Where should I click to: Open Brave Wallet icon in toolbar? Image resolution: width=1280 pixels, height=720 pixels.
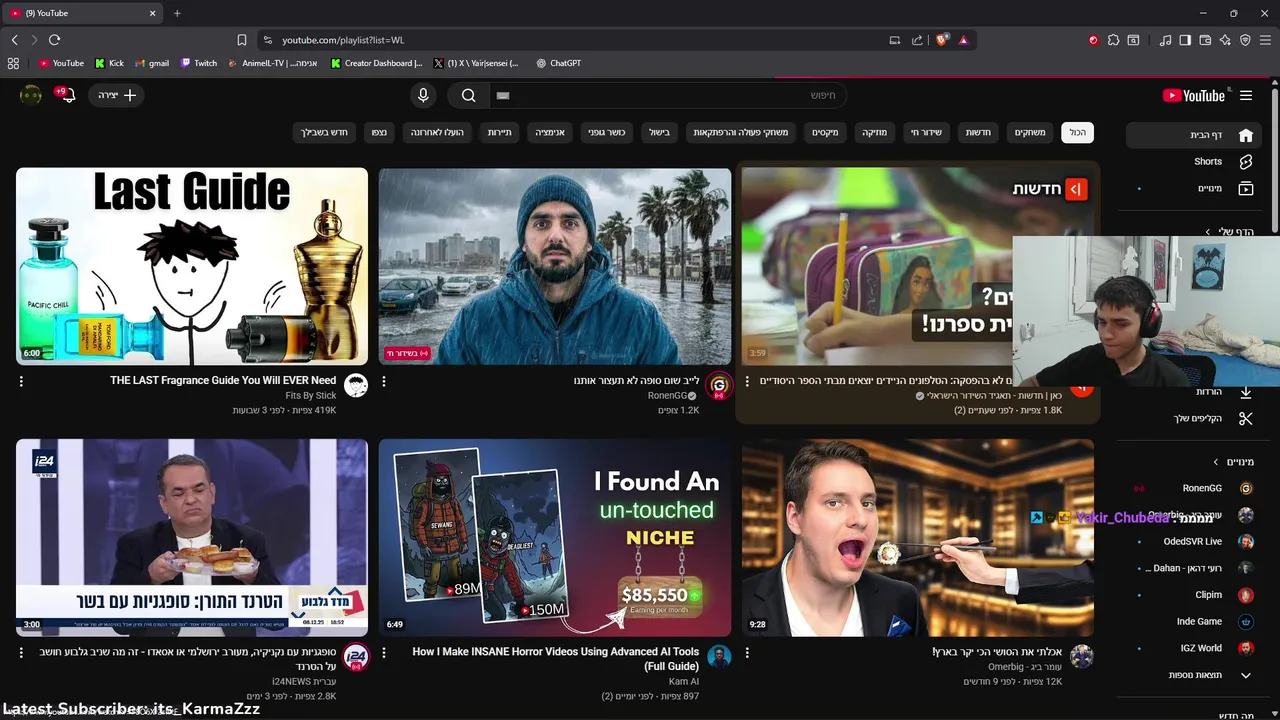(x=1205, y=40)
